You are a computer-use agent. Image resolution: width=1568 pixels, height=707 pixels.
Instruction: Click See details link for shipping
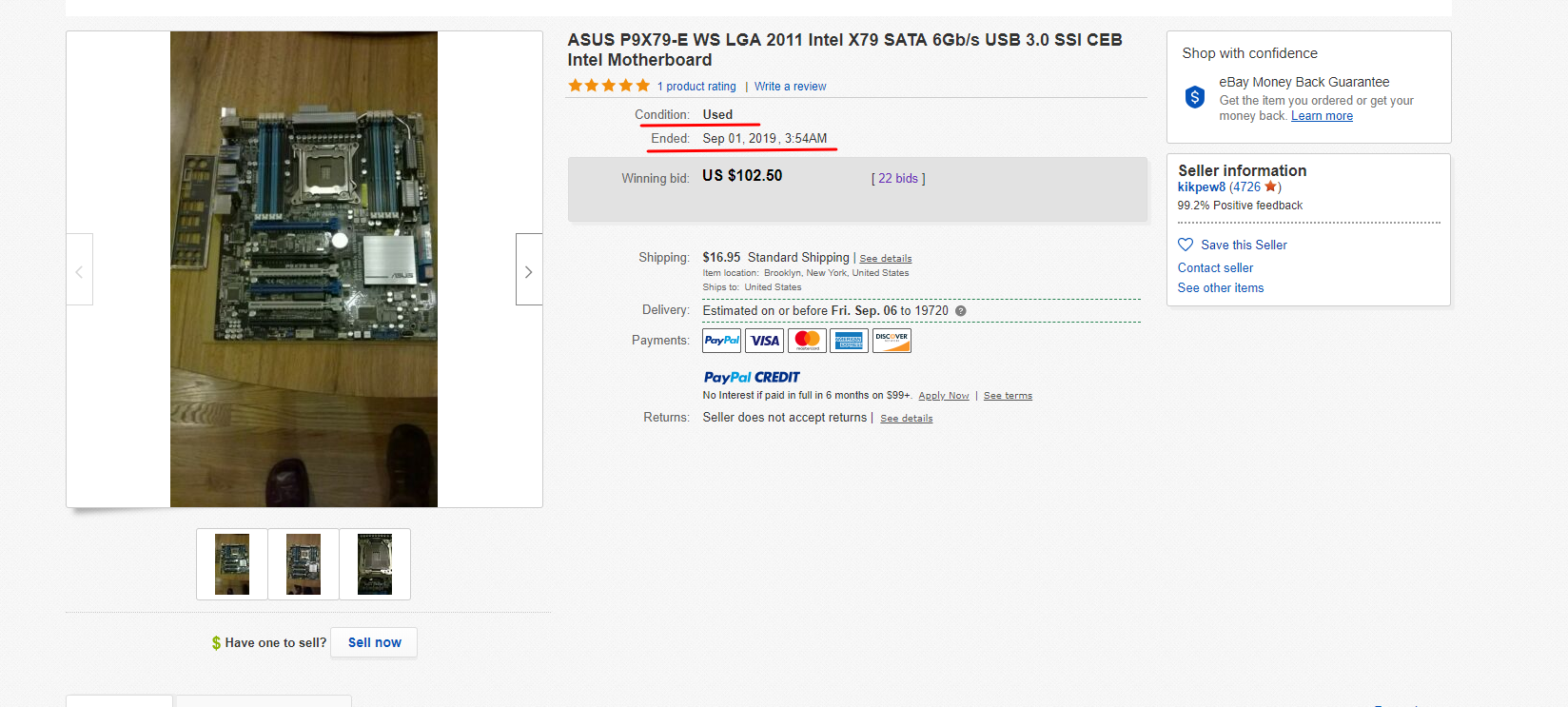886,259
